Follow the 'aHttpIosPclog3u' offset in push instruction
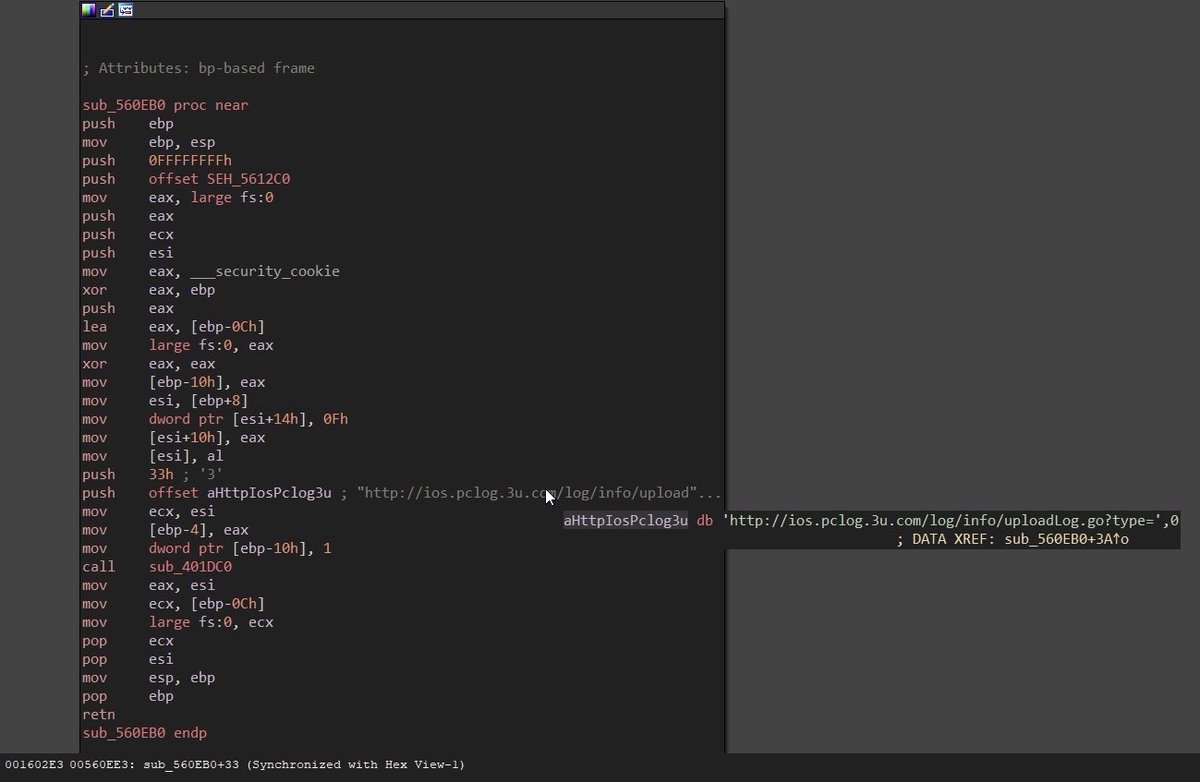The height and width of the screenshot is (782, 1200). [x=269, y=493]
